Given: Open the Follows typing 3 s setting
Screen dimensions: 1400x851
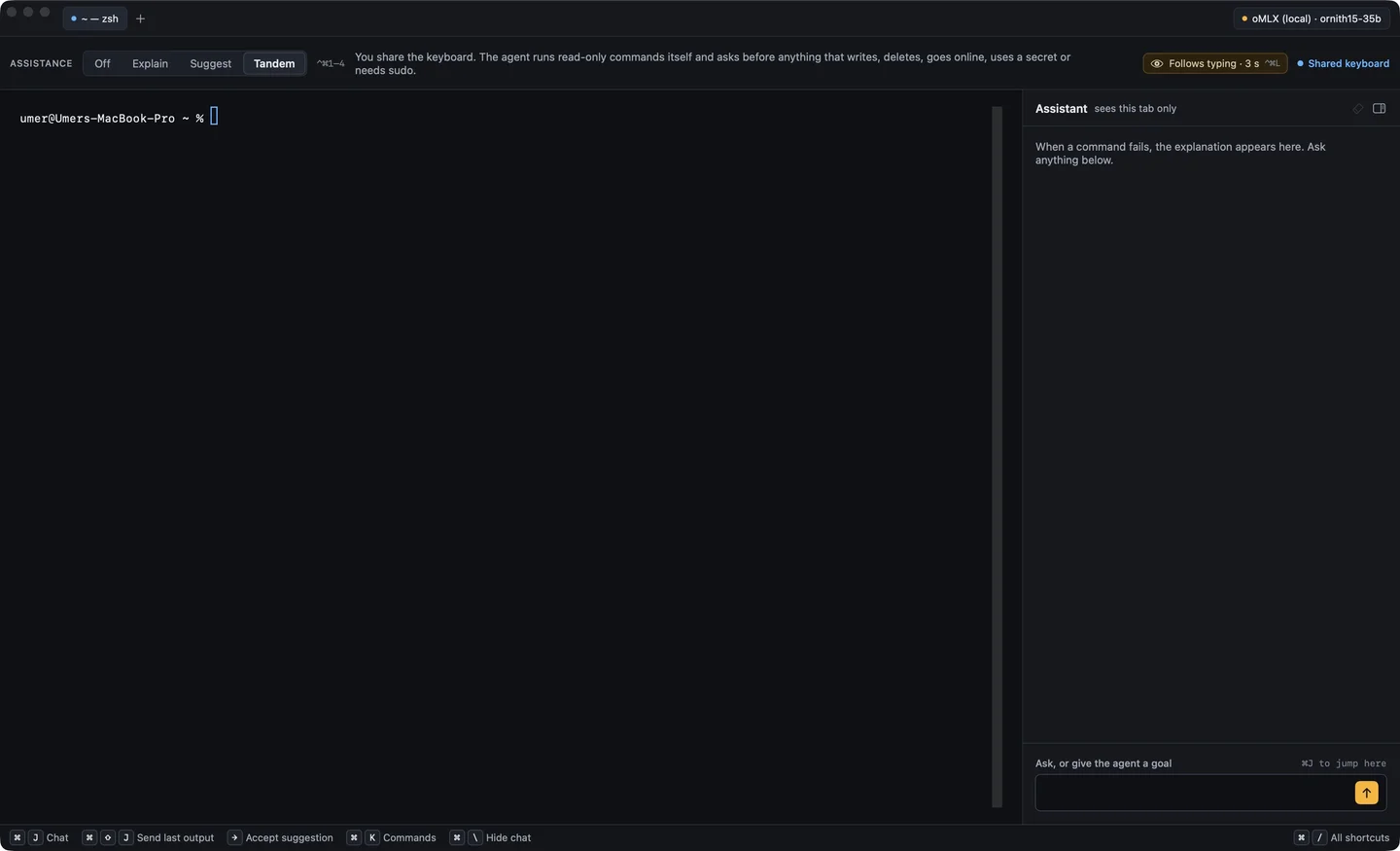Looking at the screenshot, I should (x=1215, y=63).
